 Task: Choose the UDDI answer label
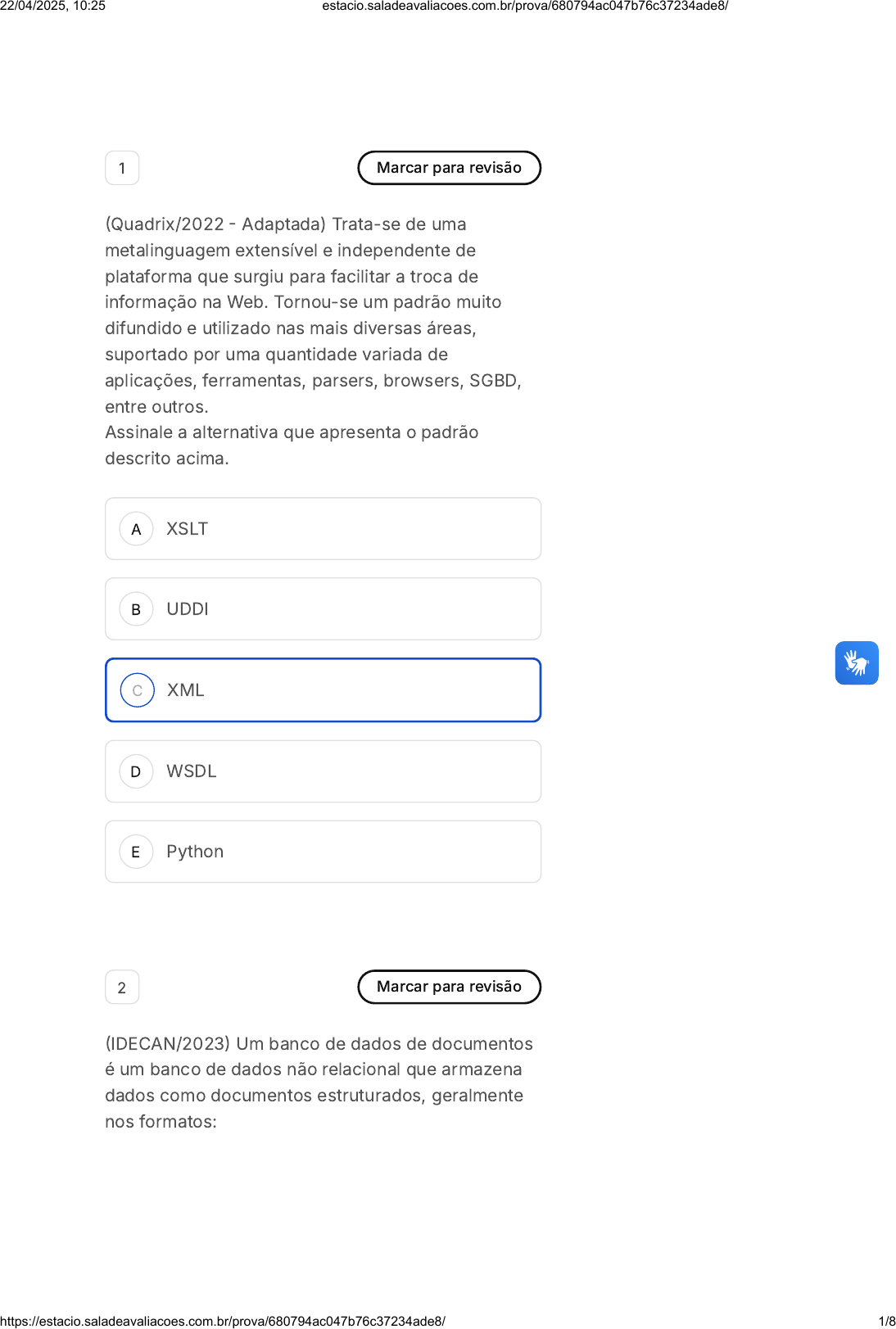point(188,609)
